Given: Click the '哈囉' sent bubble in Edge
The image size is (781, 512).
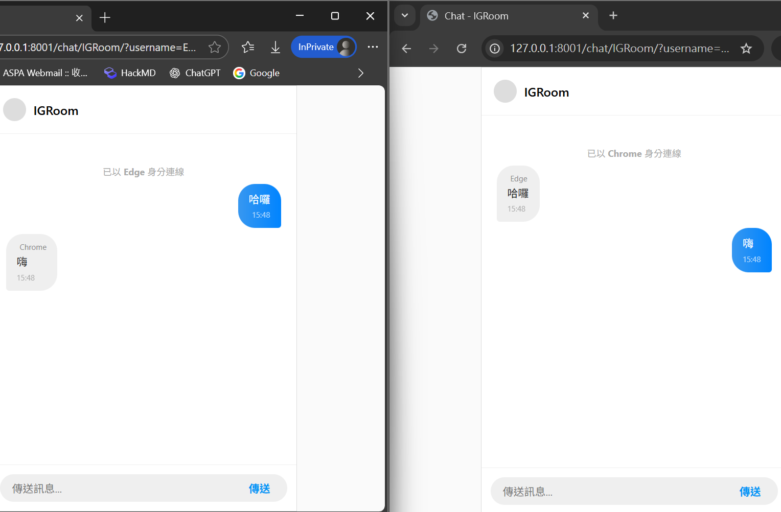Looking at the screenshot, I should (x=260, y=206).
